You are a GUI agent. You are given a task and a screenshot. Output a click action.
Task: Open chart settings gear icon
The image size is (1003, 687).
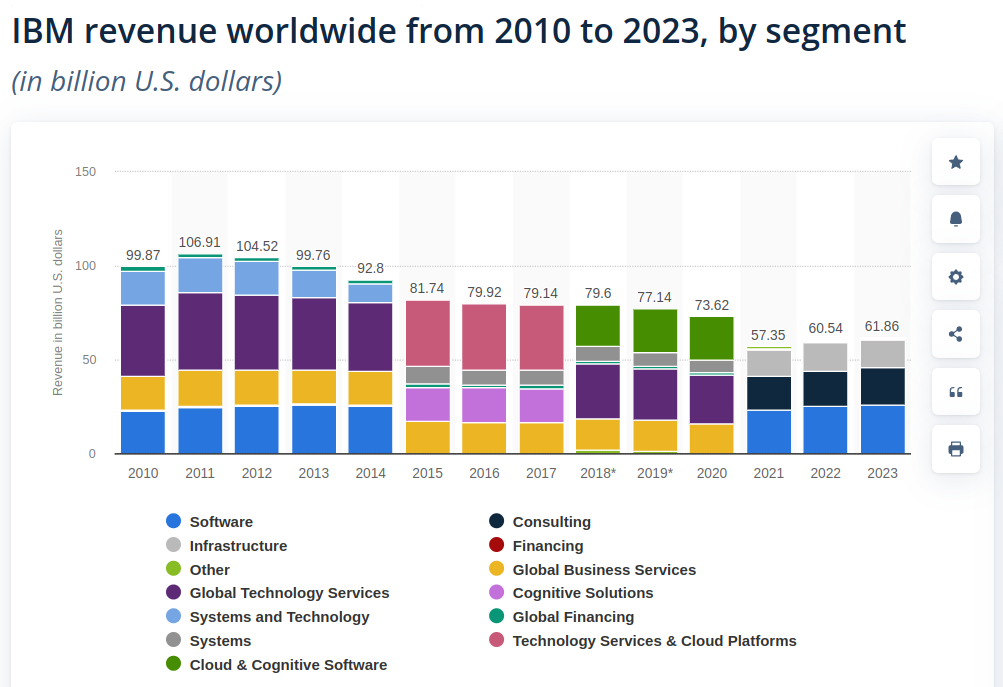pos(956,277)
